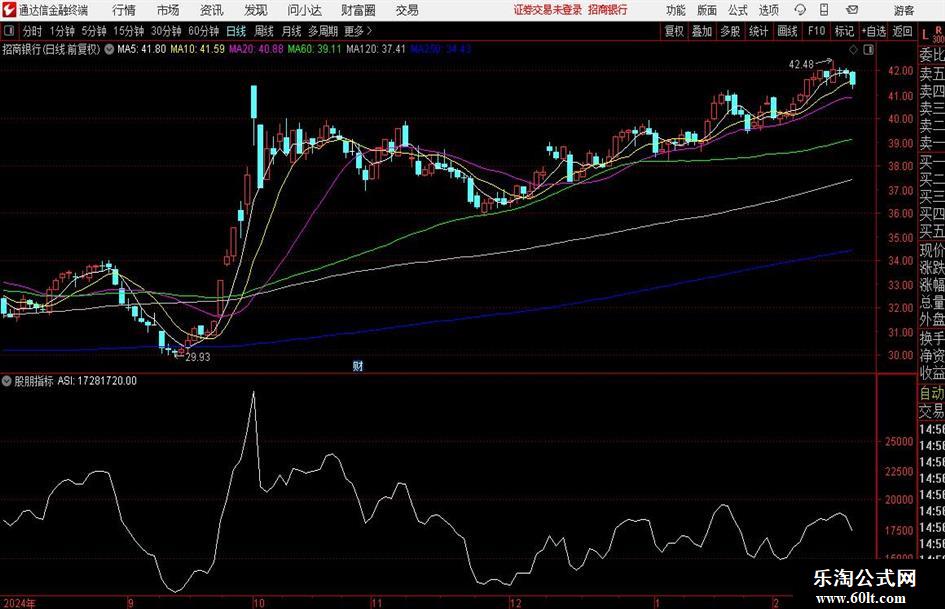Click the 多股 multi-stock button
Image resolution: width=945 pixels, height=609 pixels.
coord(730,31)
